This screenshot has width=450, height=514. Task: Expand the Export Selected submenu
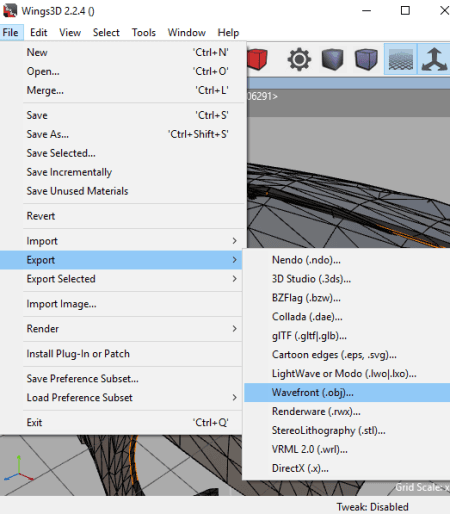click(121, 279)
